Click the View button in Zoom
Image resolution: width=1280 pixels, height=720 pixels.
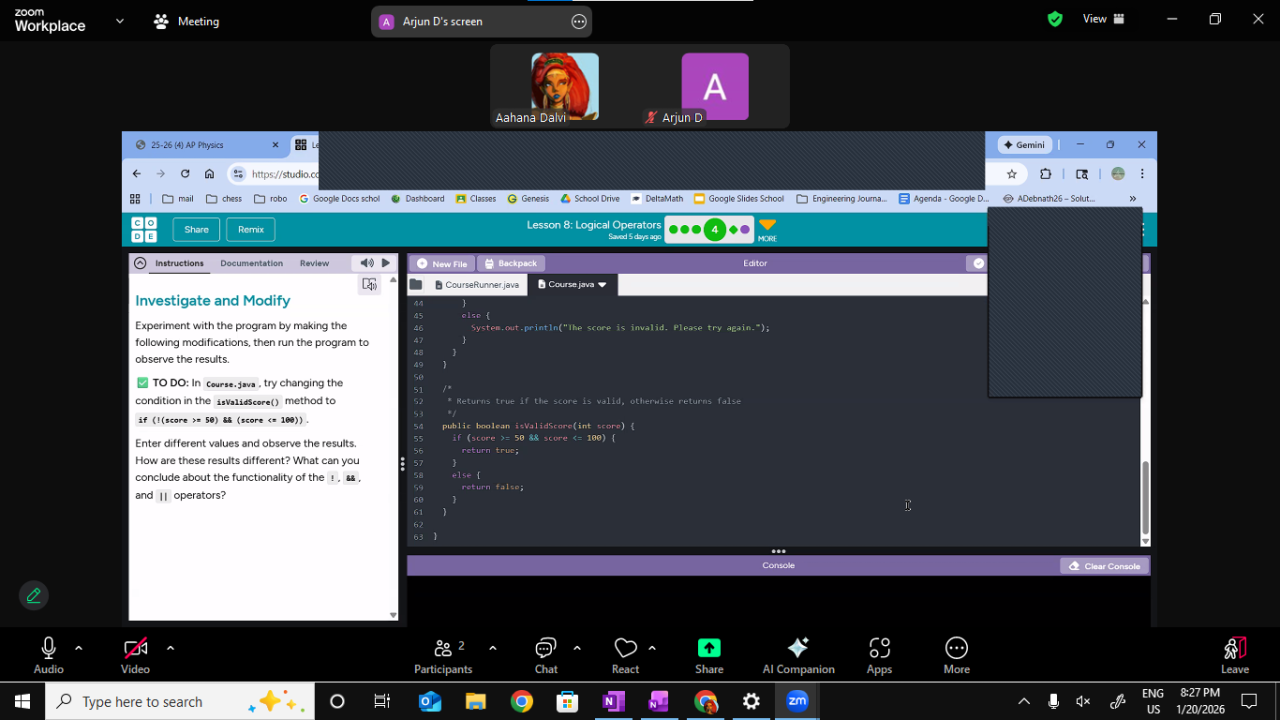point(1103,19)
